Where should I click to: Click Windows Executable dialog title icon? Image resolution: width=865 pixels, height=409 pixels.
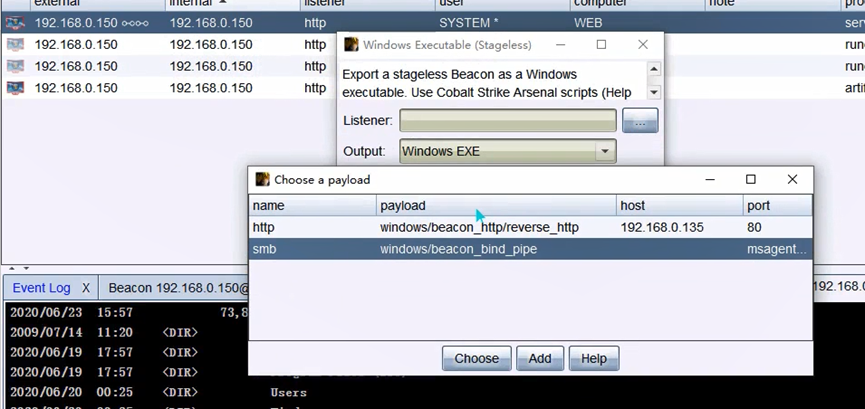pyautogui.click(x=351, y=45)
